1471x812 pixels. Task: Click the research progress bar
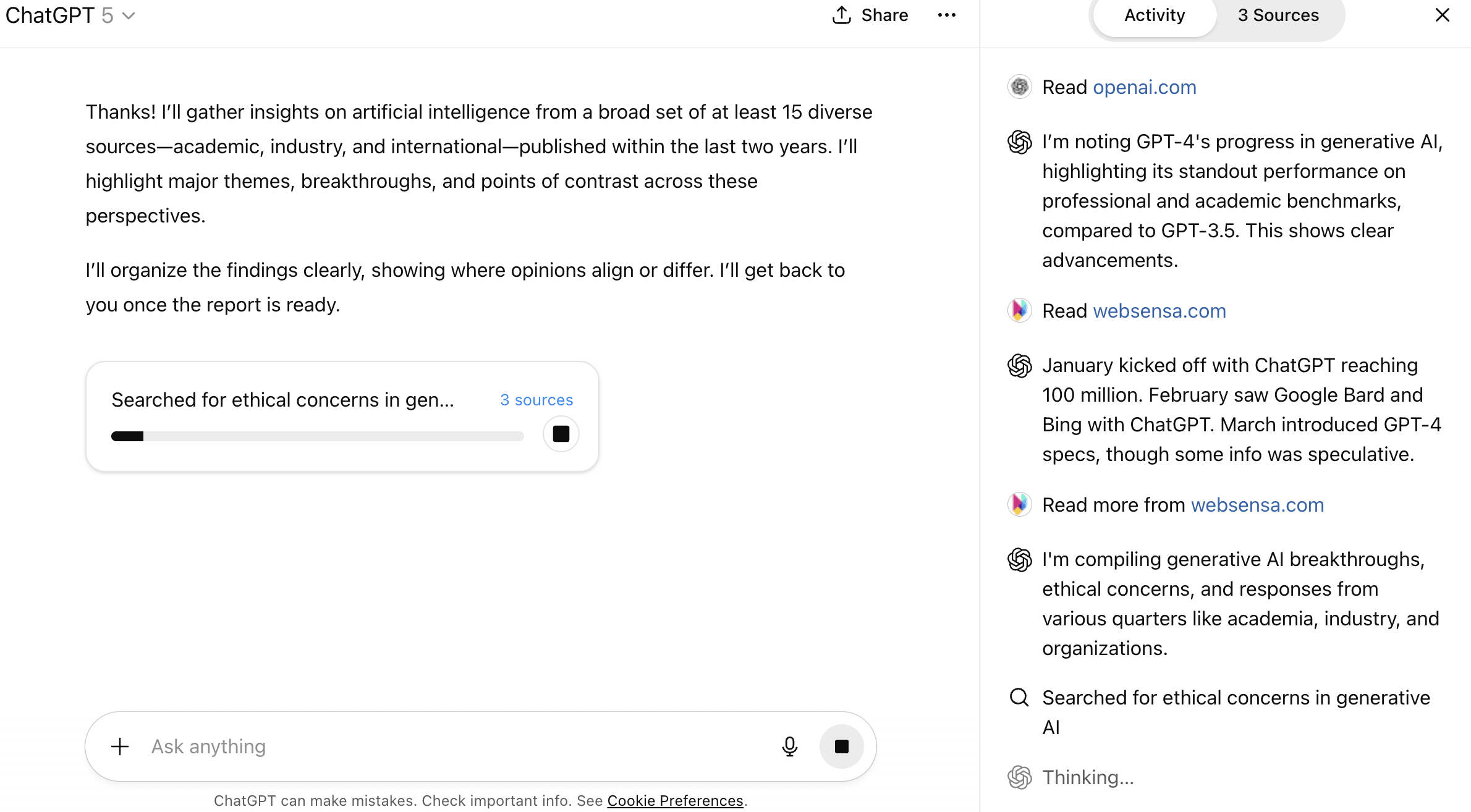[x=317, y=436]
